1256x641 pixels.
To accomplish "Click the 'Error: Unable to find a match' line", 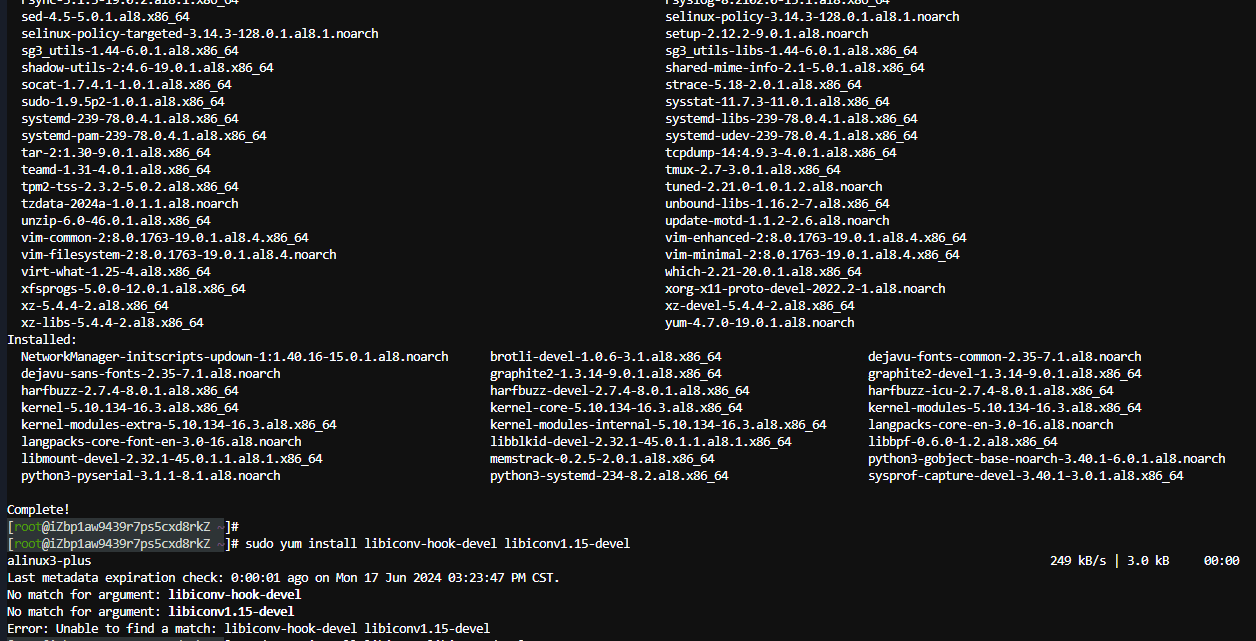I will 248,628.
